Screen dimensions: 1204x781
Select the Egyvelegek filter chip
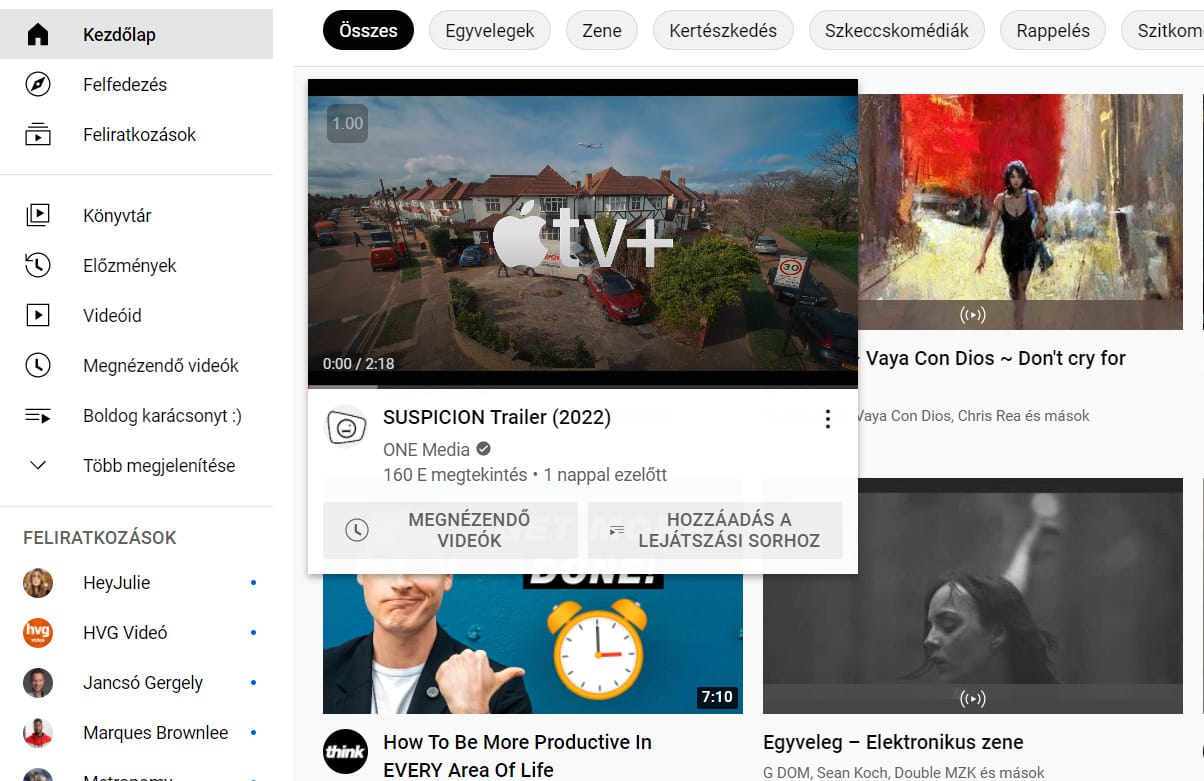pyautogui.click(x=489, y=30)
